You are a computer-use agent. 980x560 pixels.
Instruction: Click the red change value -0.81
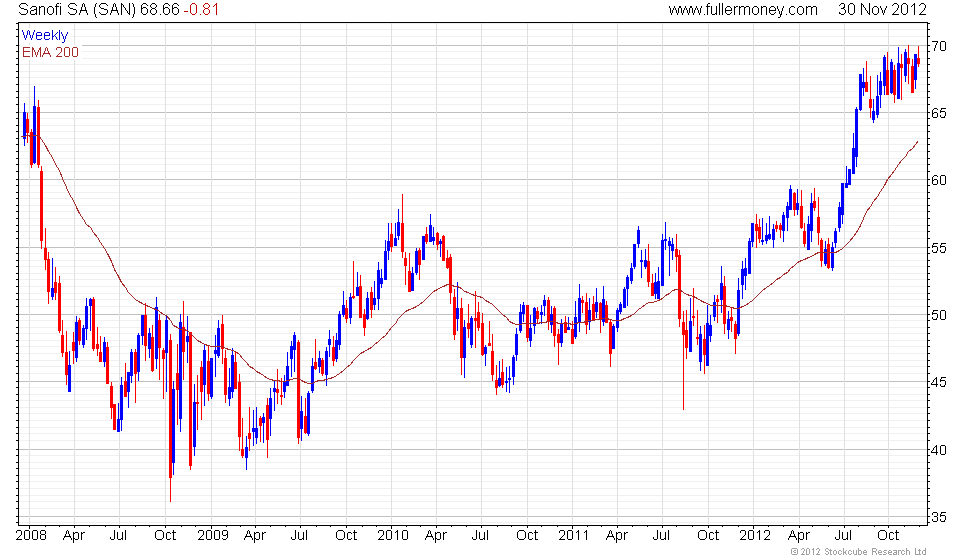201,9
